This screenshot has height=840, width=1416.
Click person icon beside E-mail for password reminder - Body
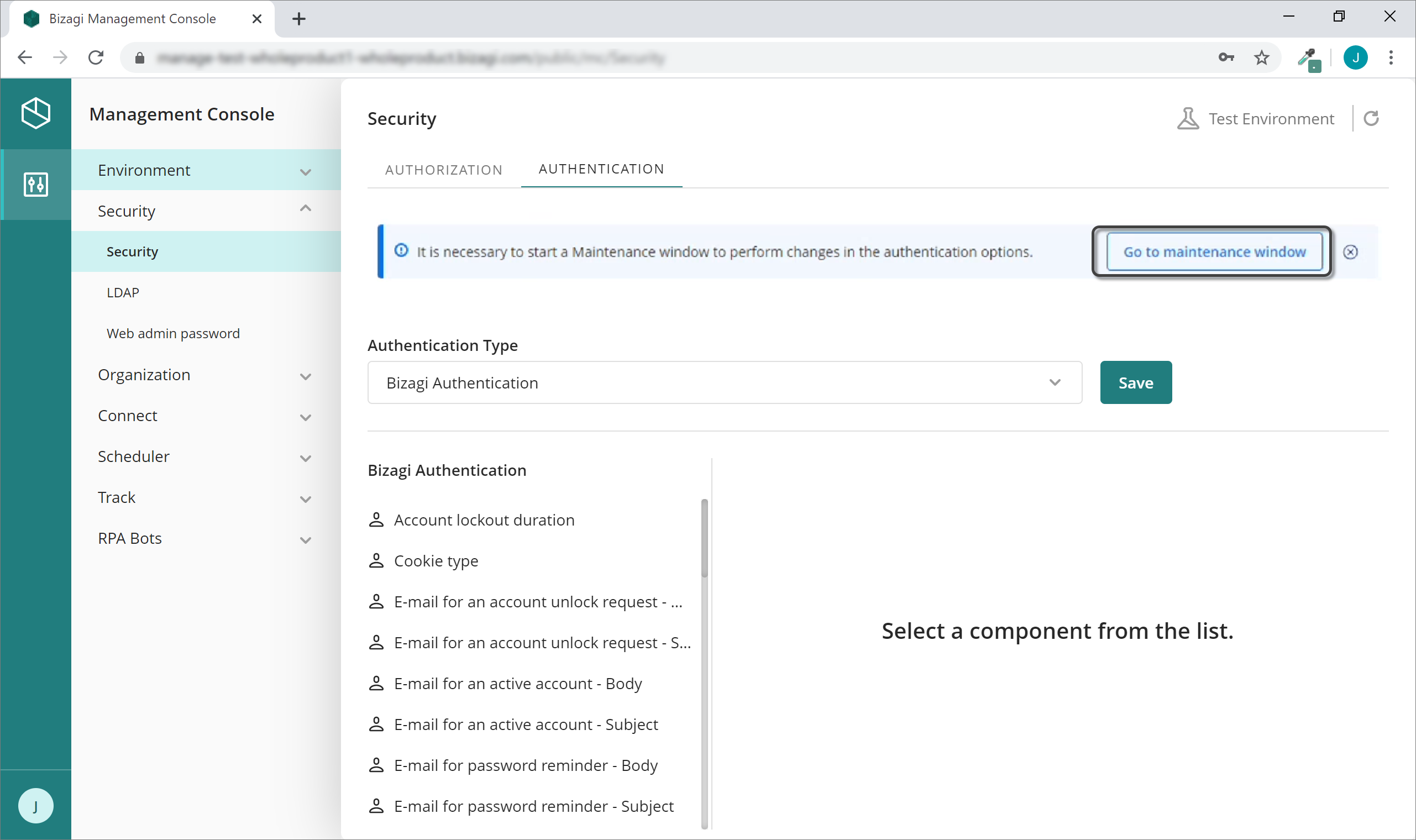(376, 765)
